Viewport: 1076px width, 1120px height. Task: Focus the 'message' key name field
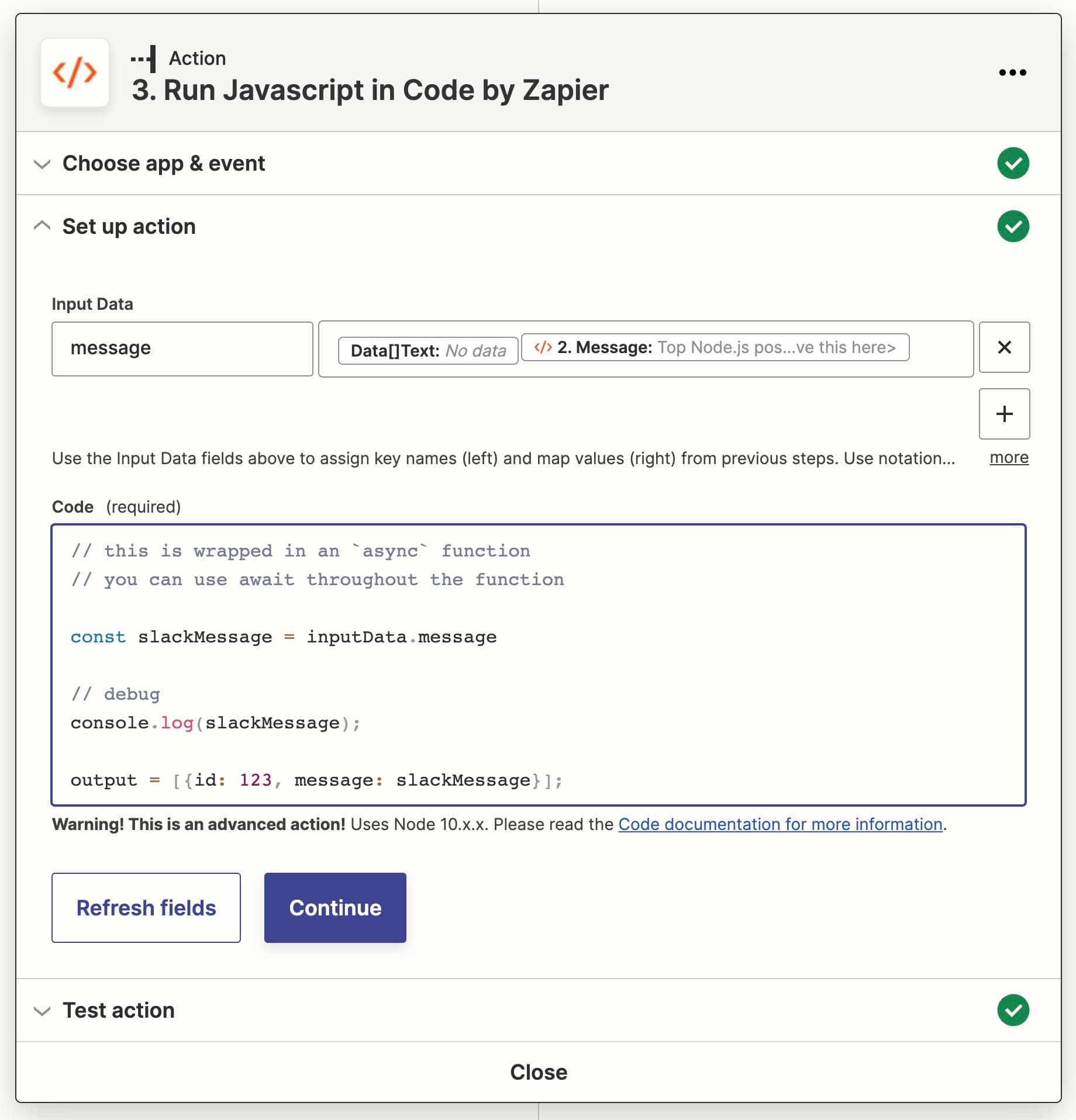coord(182,348)
